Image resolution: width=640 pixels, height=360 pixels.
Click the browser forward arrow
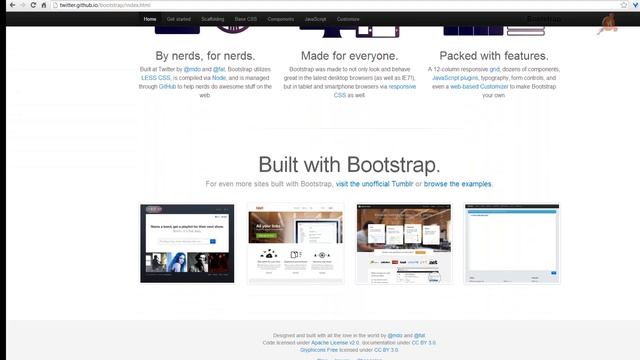(x=23, y=5)
